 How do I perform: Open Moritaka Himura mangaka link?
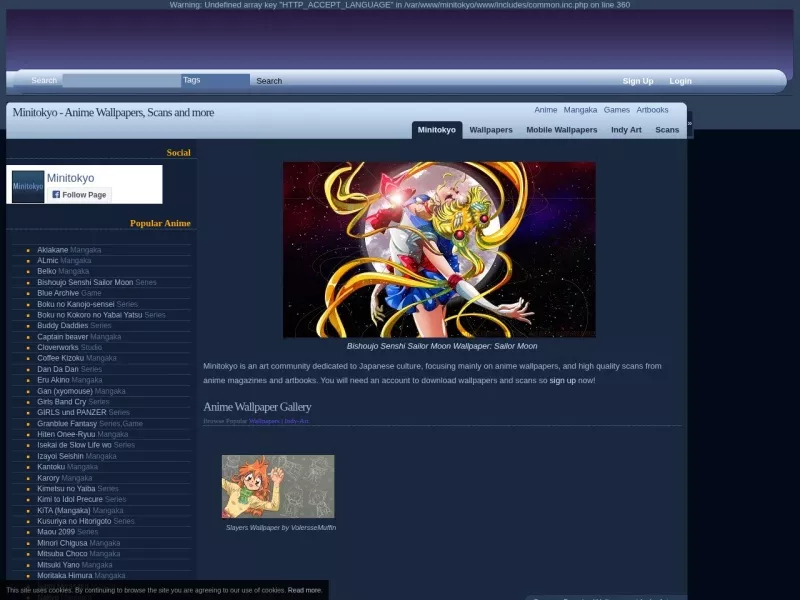pyautogui.click(x=65, y=576)
